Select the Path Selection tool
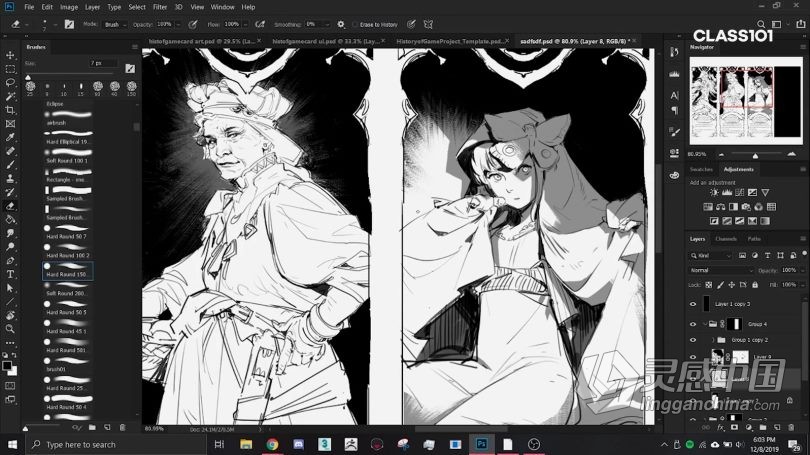 coord(10,288)
